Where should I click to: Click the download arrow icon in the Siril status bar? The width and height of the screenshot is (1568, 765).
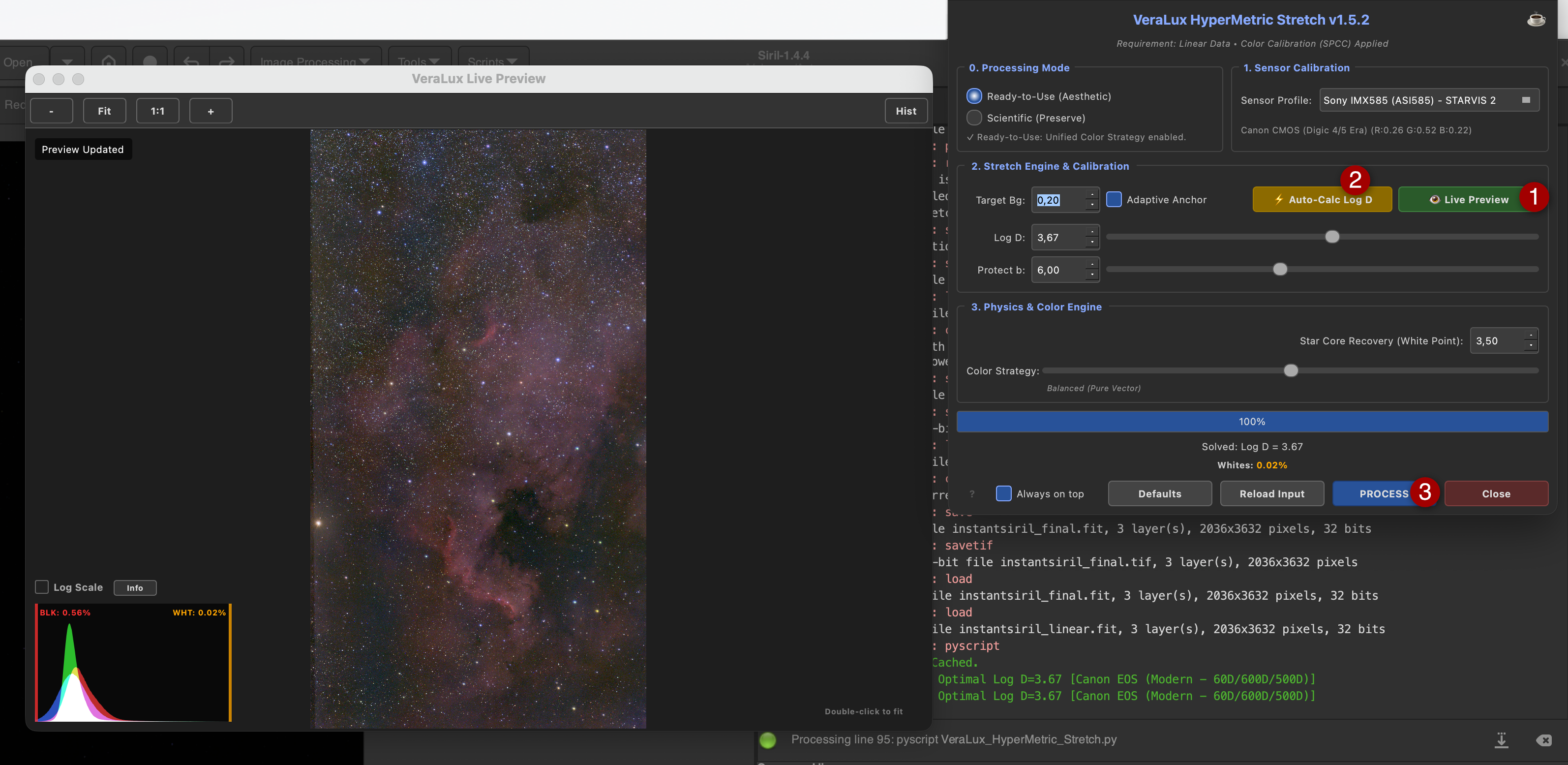(1502, 739)
